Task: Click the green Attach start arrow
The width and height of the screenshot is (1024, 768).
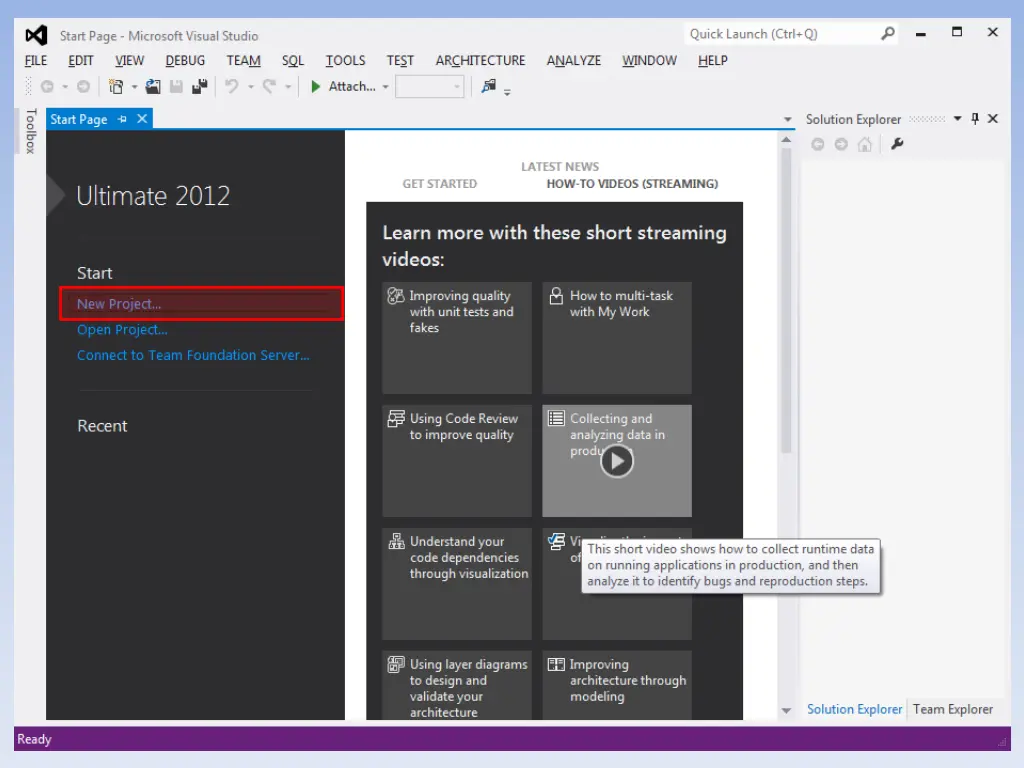Action: pyautogui.click(x=315, y=86)
